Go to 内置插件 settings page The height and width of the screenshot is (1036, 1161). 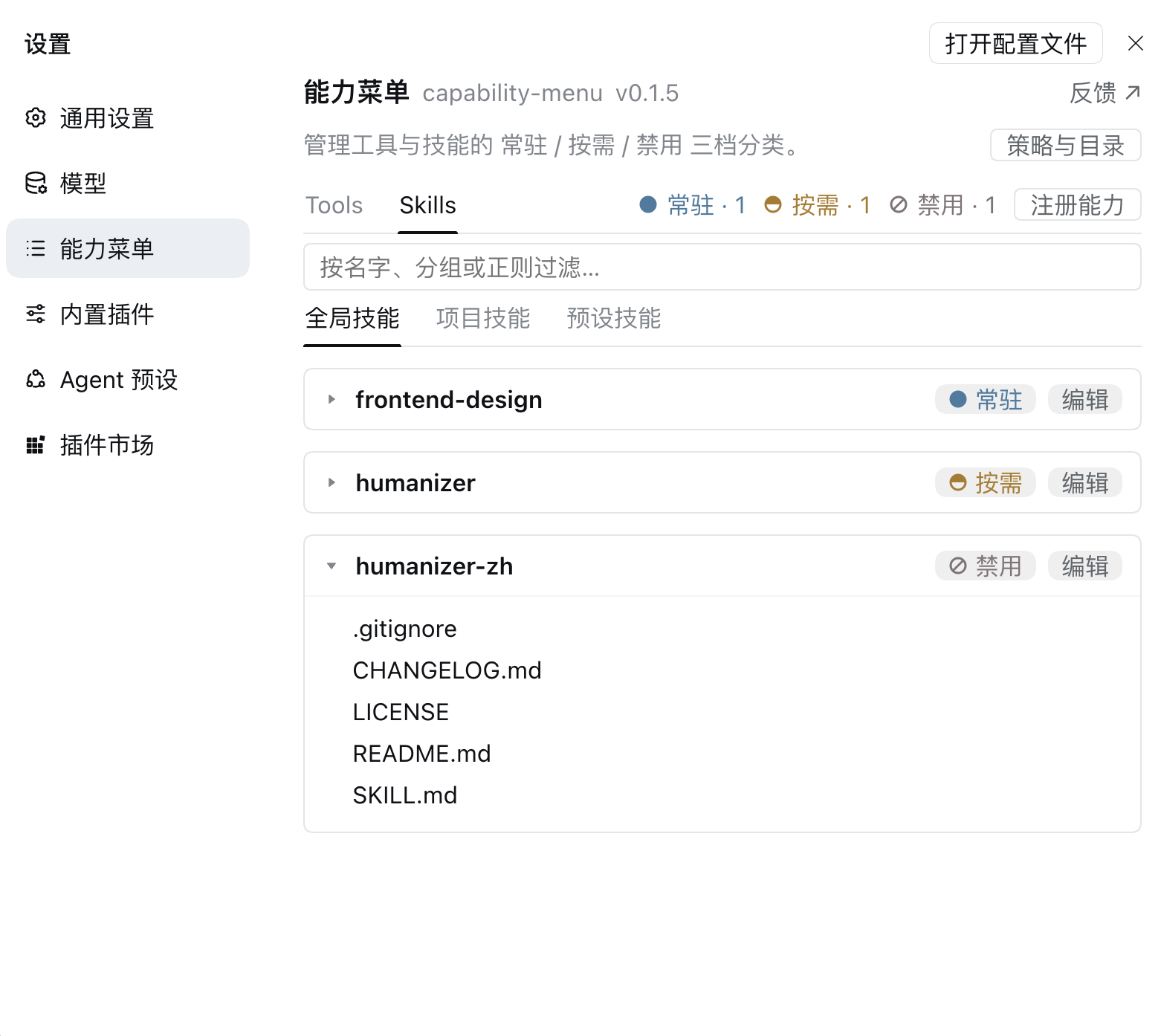tap(128, 314)
